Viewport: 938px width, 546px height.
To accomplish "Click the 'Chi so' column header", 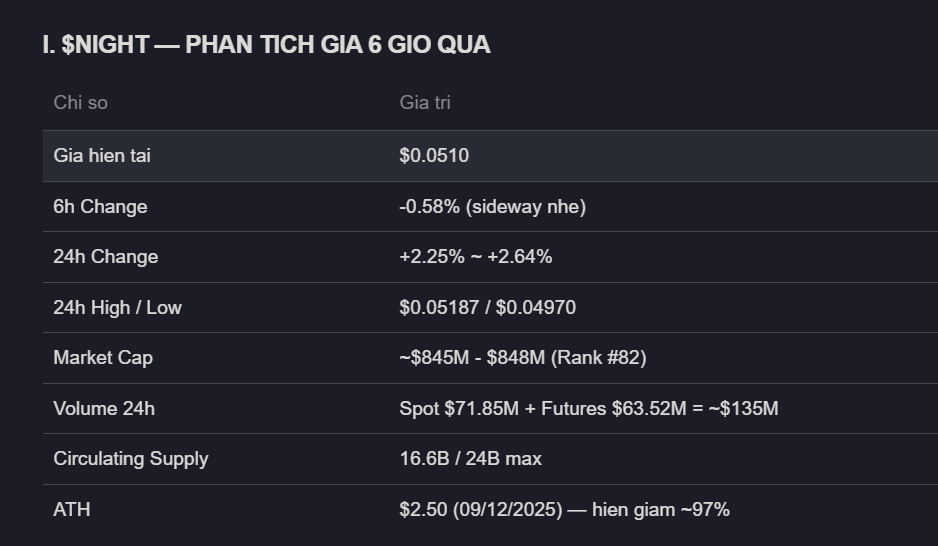I will click(x=80, y=103).
